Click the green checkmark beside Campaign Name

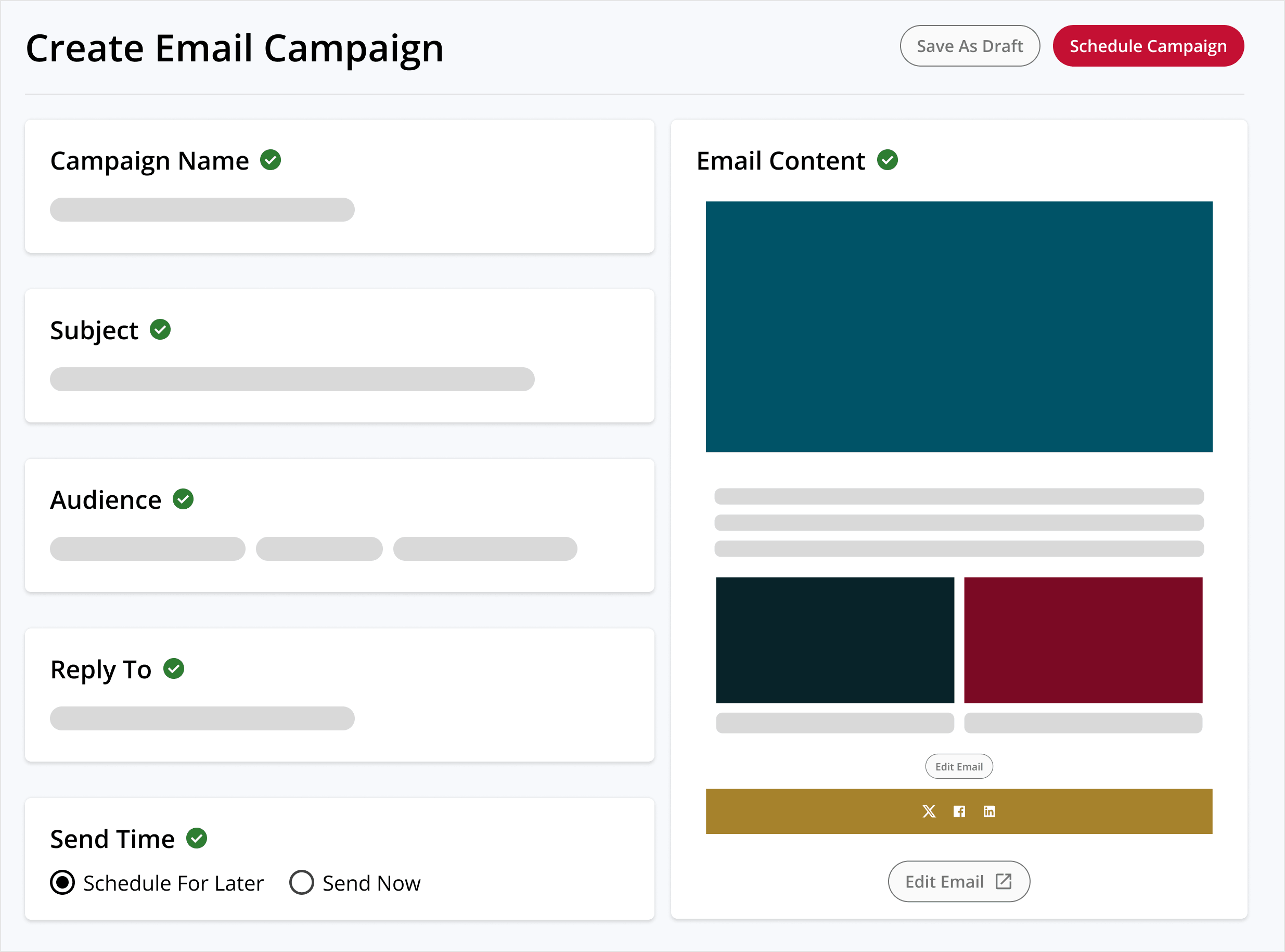tap(270, 160)
